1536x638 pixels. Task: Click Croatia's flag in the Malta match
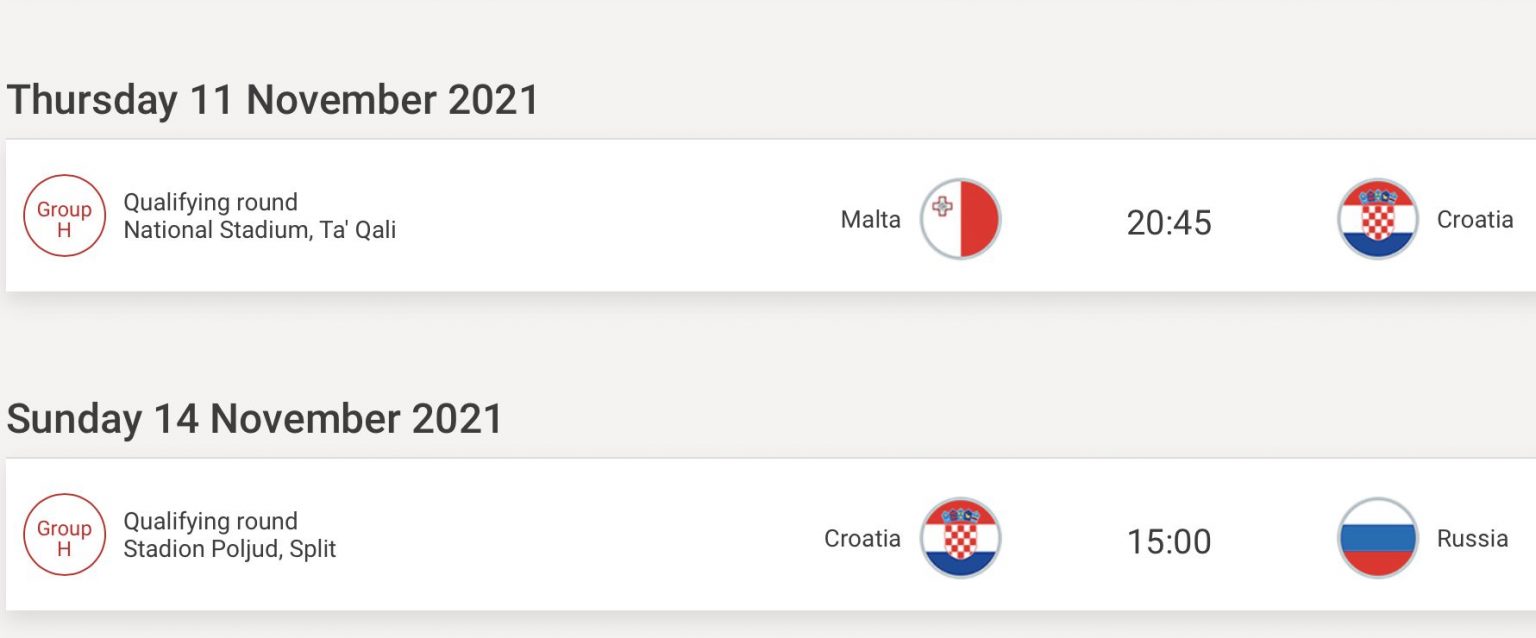coord(1377,219)
